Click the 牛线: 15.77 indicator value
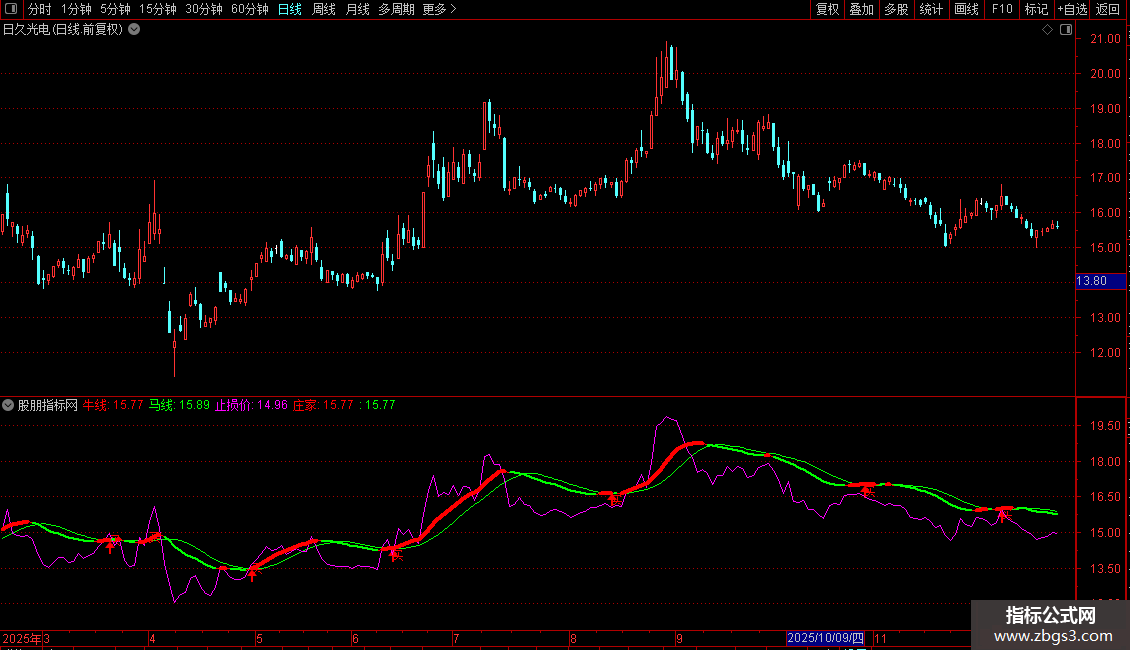 [113, 405]
